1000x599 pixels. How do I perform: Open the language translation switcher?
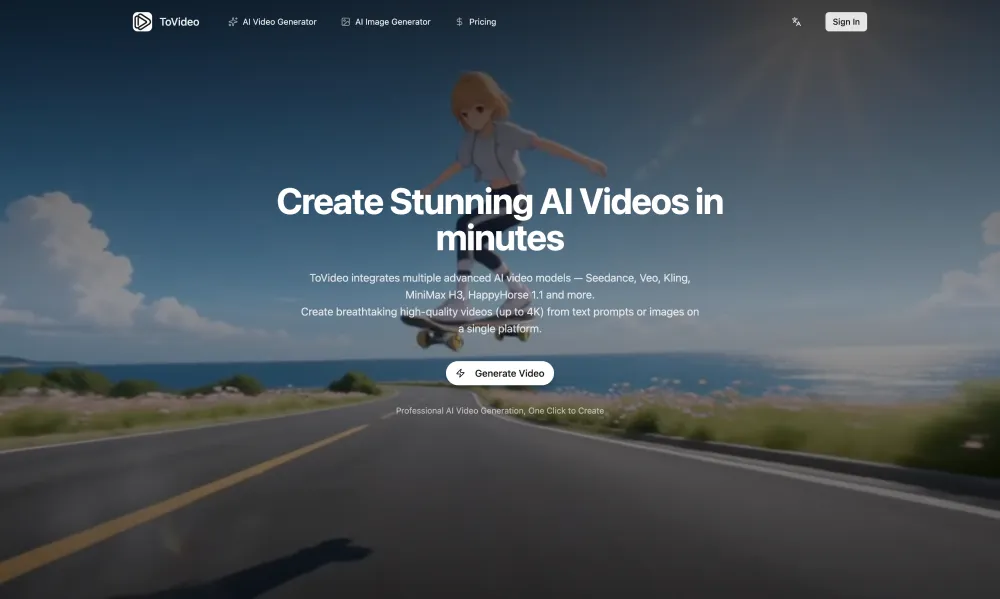tap(797, 22)
